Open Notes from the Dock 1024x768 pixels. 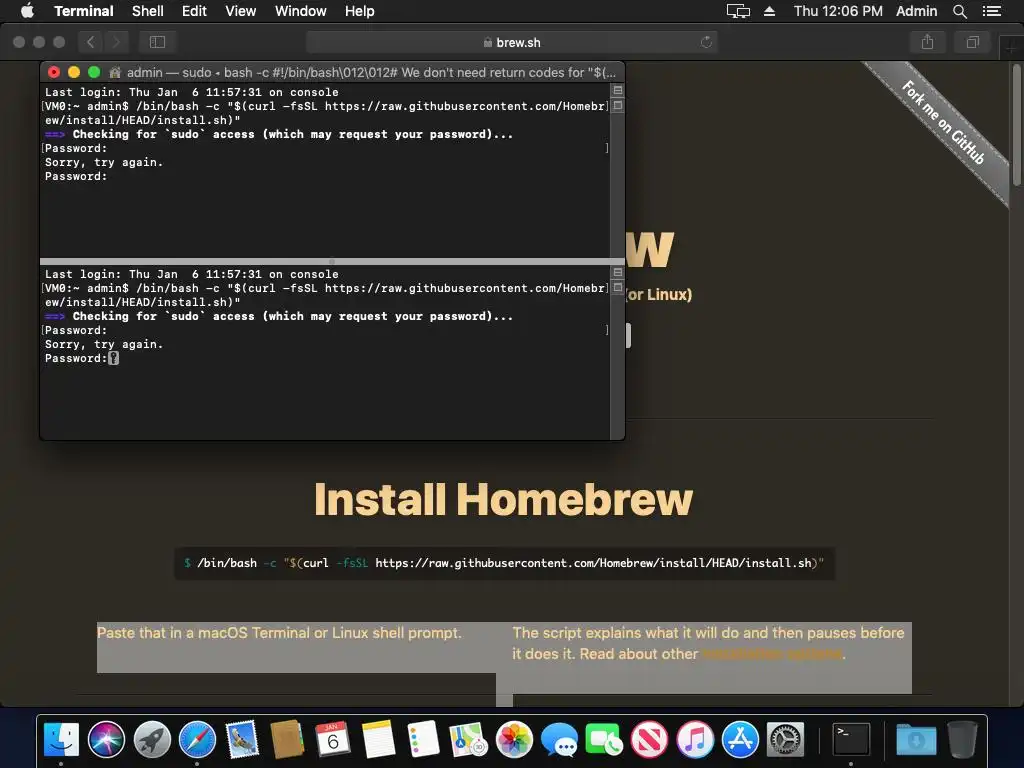tap(378, 740)
